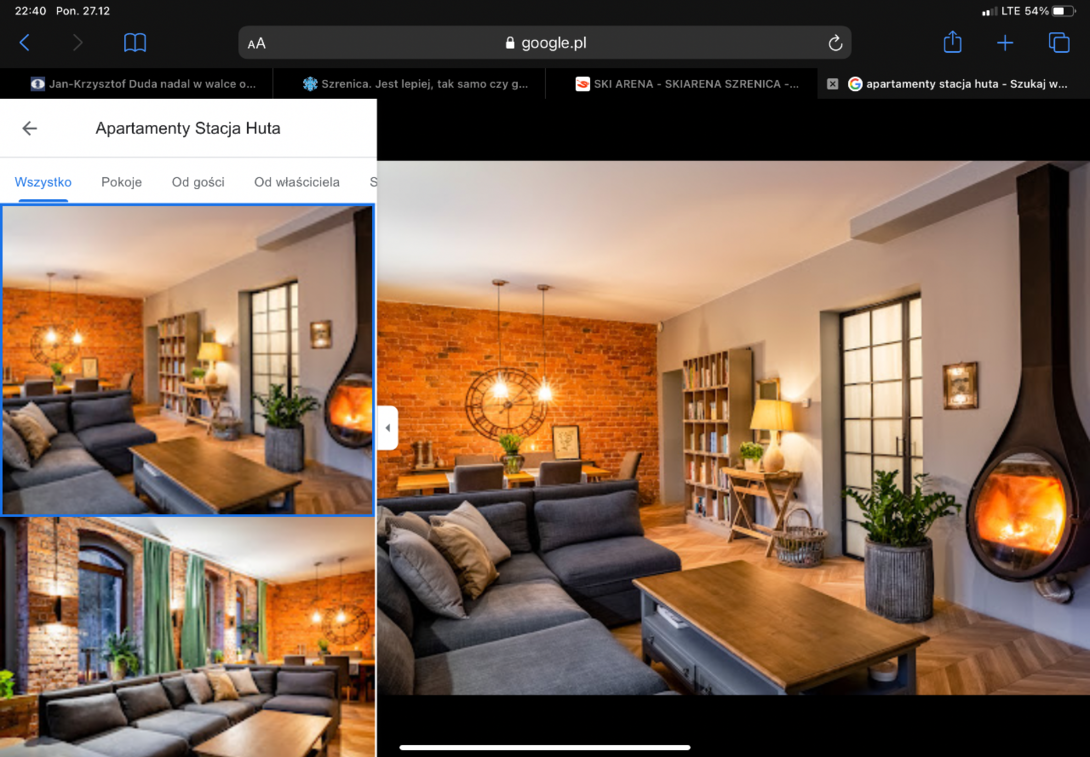1090x757 pixels.
Task: Select the Pokoje photo filter
Action: (122, 182)
